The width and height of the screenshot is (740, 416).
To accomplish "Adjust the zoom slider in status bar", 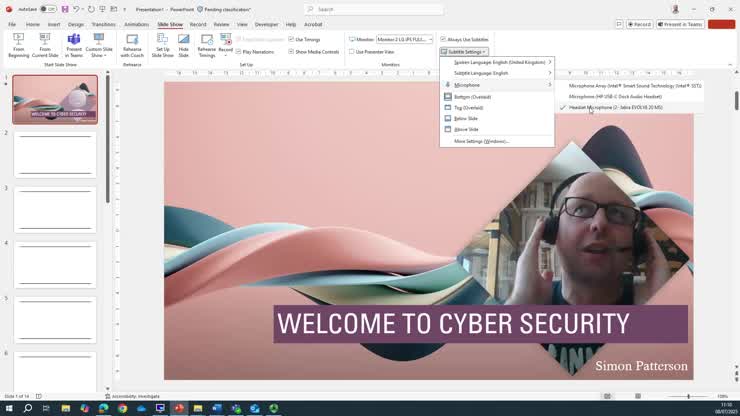I will pyautogui.click(x=689, y=397).
